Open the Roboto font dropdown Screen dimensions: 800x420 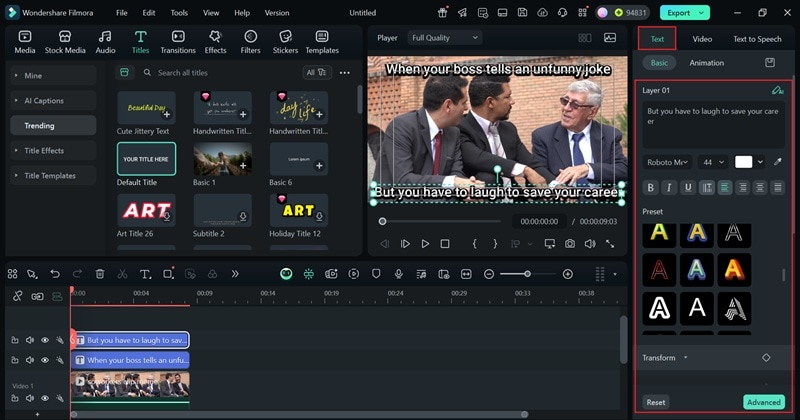click(x=667, y=162)
